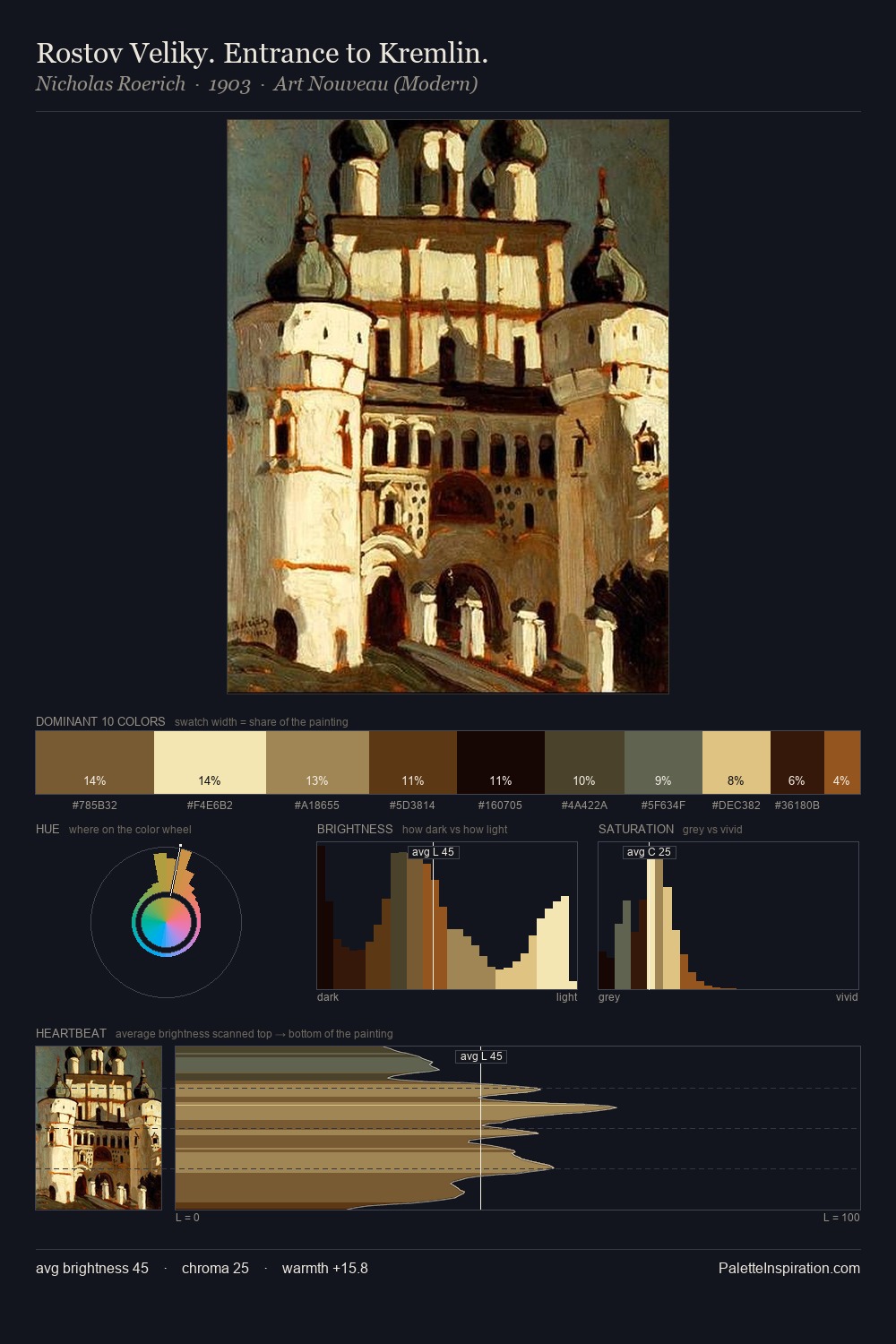Image resolution: width=896 pixels, height=1344 pixels.
Task: Click 'grey vs vivid' caption
Action: [x=712, y=830]
